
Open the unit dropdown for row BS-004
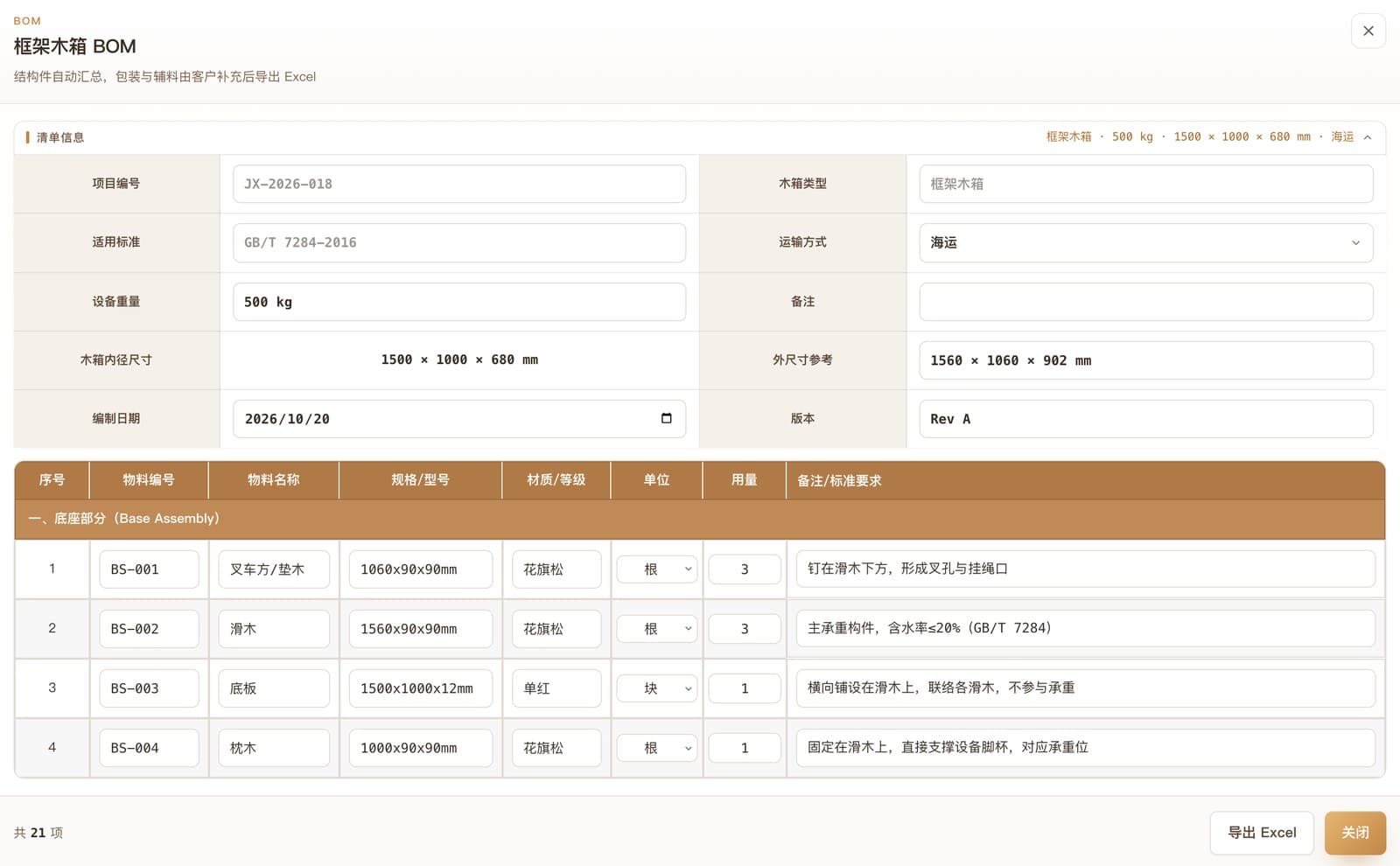[656, 748]
